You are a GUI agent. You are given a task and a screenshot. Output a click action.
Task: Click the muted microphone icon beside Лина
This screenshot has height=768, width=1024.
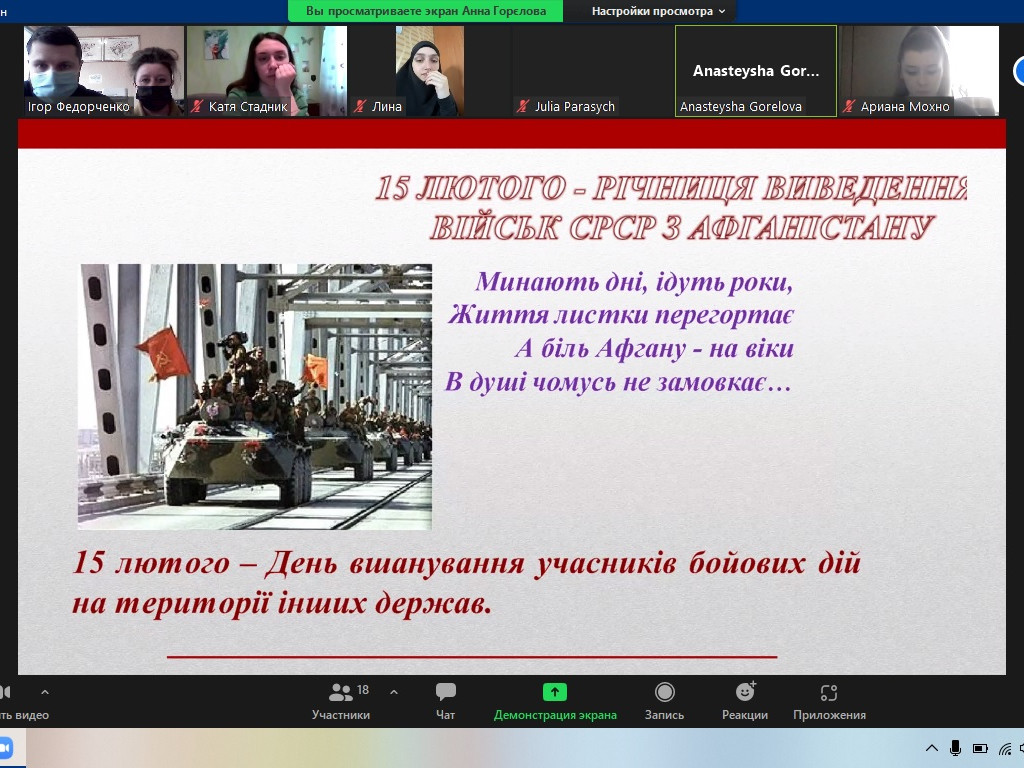point(359,106)
